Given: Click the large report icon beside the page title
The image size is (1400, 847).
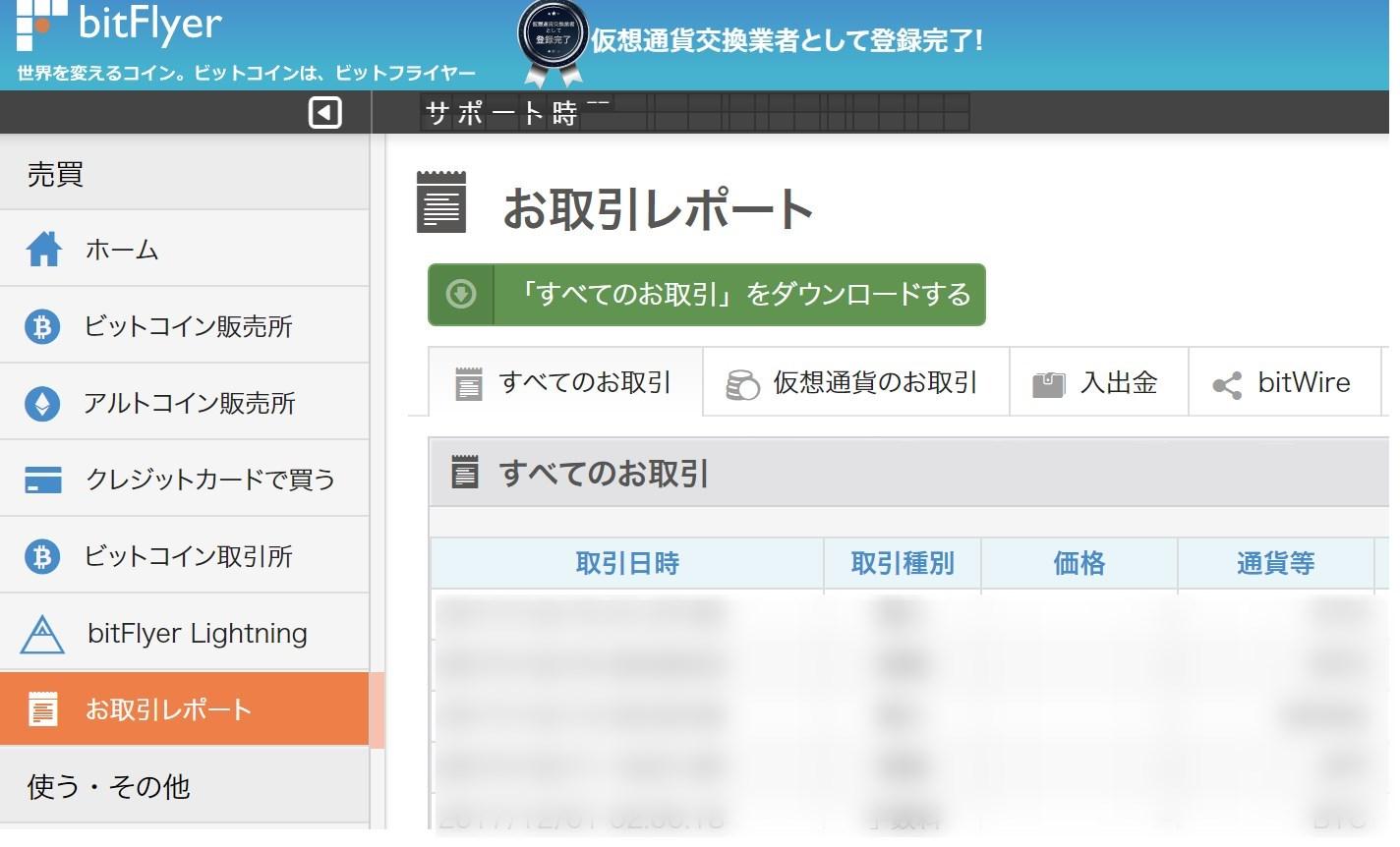Looking at the screenshot, I should click(x=441, y=202).
